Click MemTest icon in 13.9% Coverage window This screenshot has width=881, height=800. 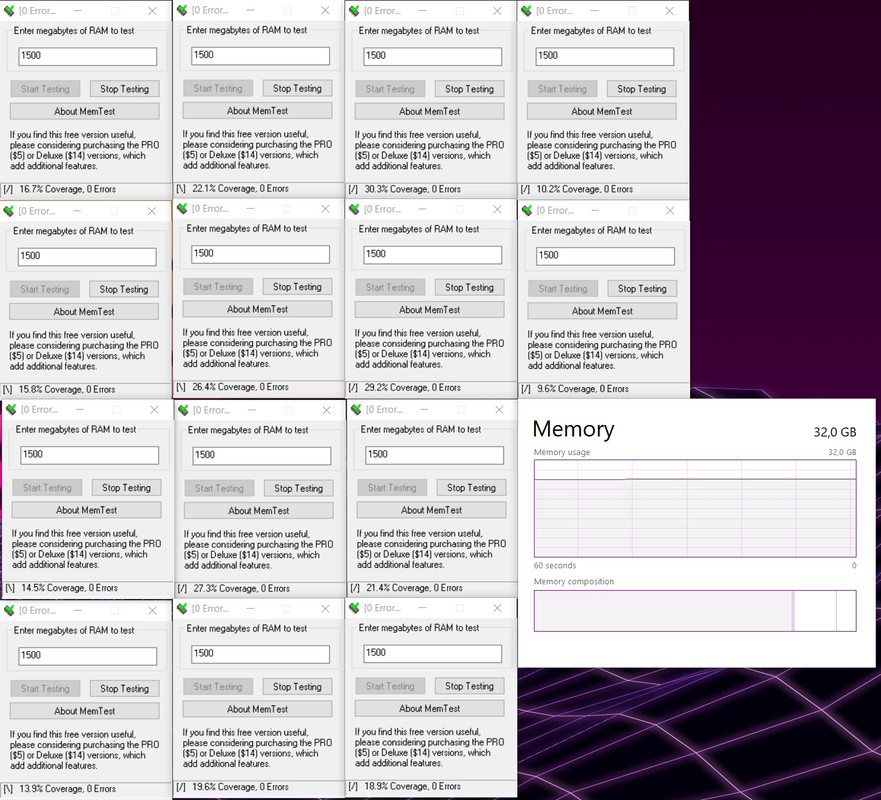pos(9,610)
